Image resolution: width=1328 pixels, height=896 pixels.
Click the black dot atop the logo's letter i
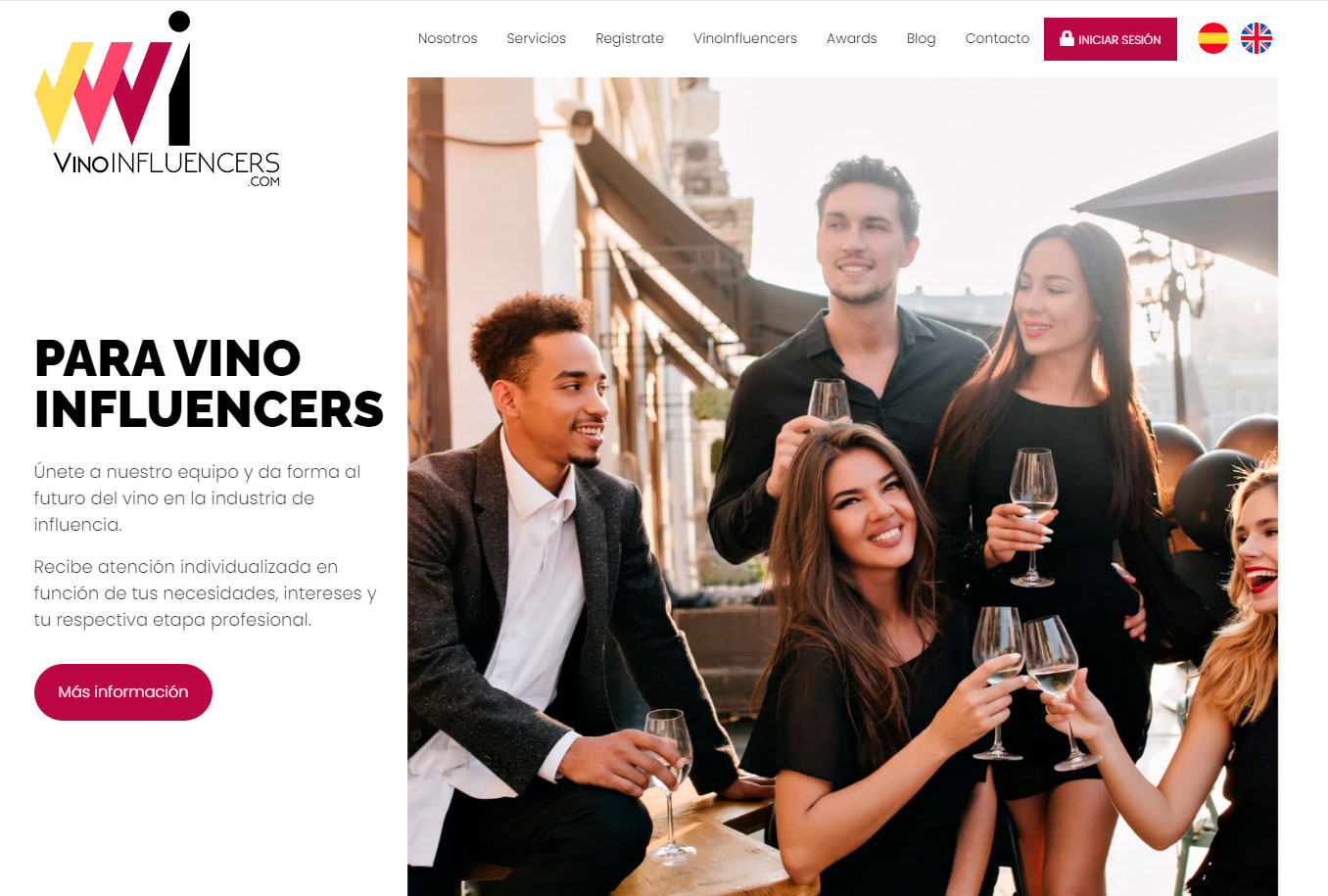point(179,22)
